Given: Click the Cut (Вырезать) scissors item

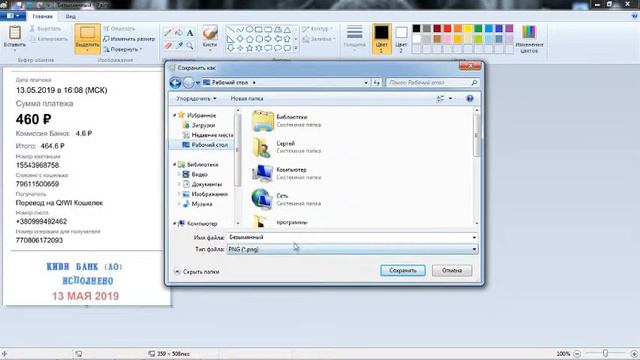Looking at the screenshot, I should click(x=45, y=29).
